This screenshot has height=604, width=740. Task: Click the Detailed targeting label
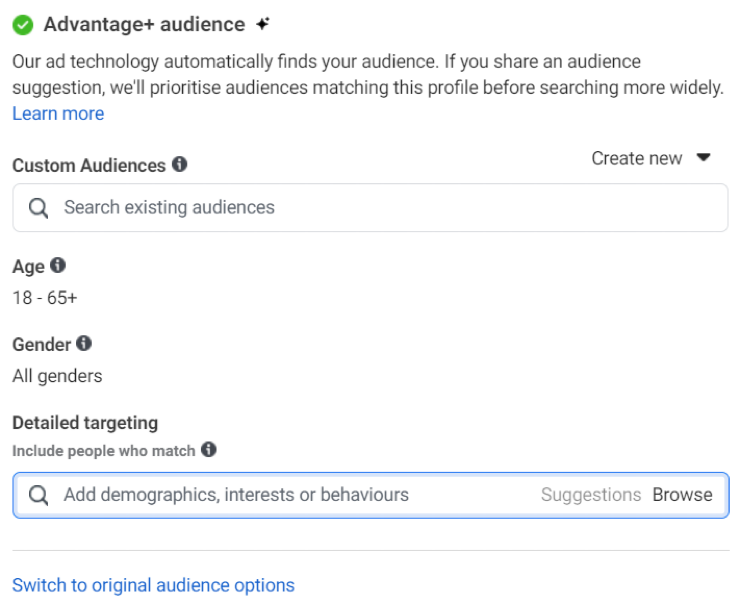pos(85,423)
